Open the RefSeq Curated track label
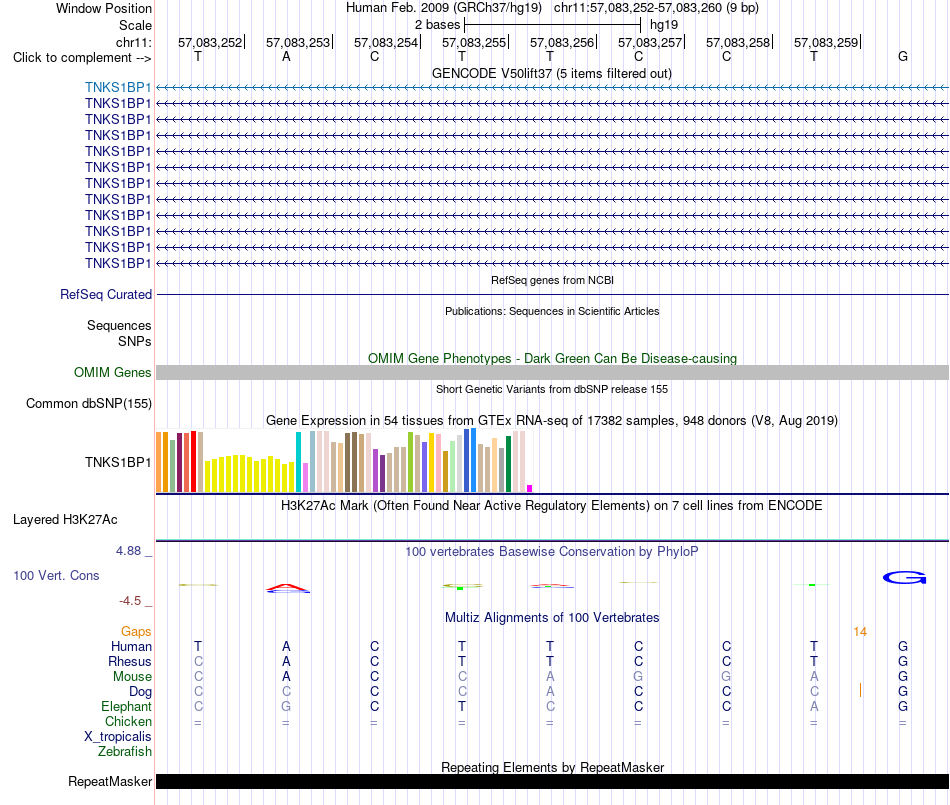This screenshot has width=950, height=805. [106, 294]
